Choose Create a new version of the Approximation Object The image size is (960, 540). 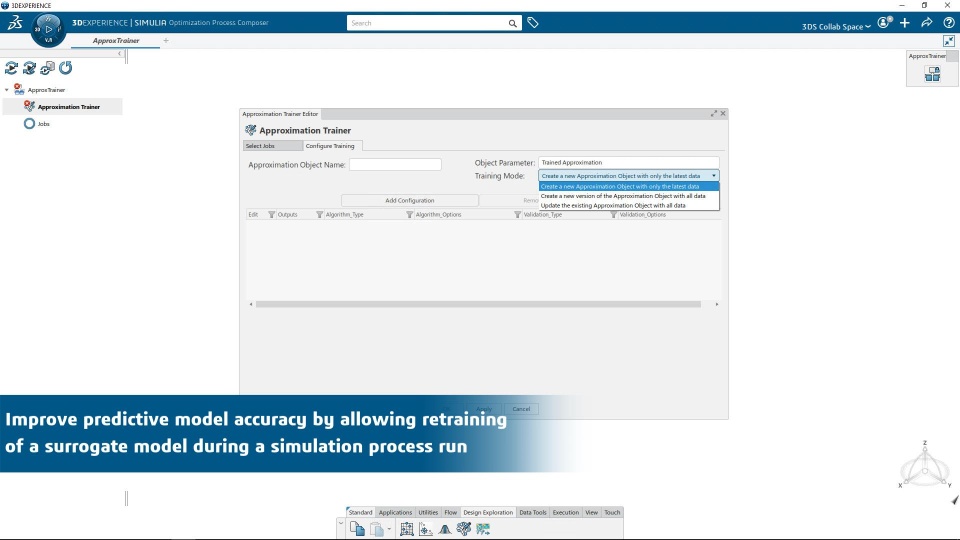click(629, 196)
